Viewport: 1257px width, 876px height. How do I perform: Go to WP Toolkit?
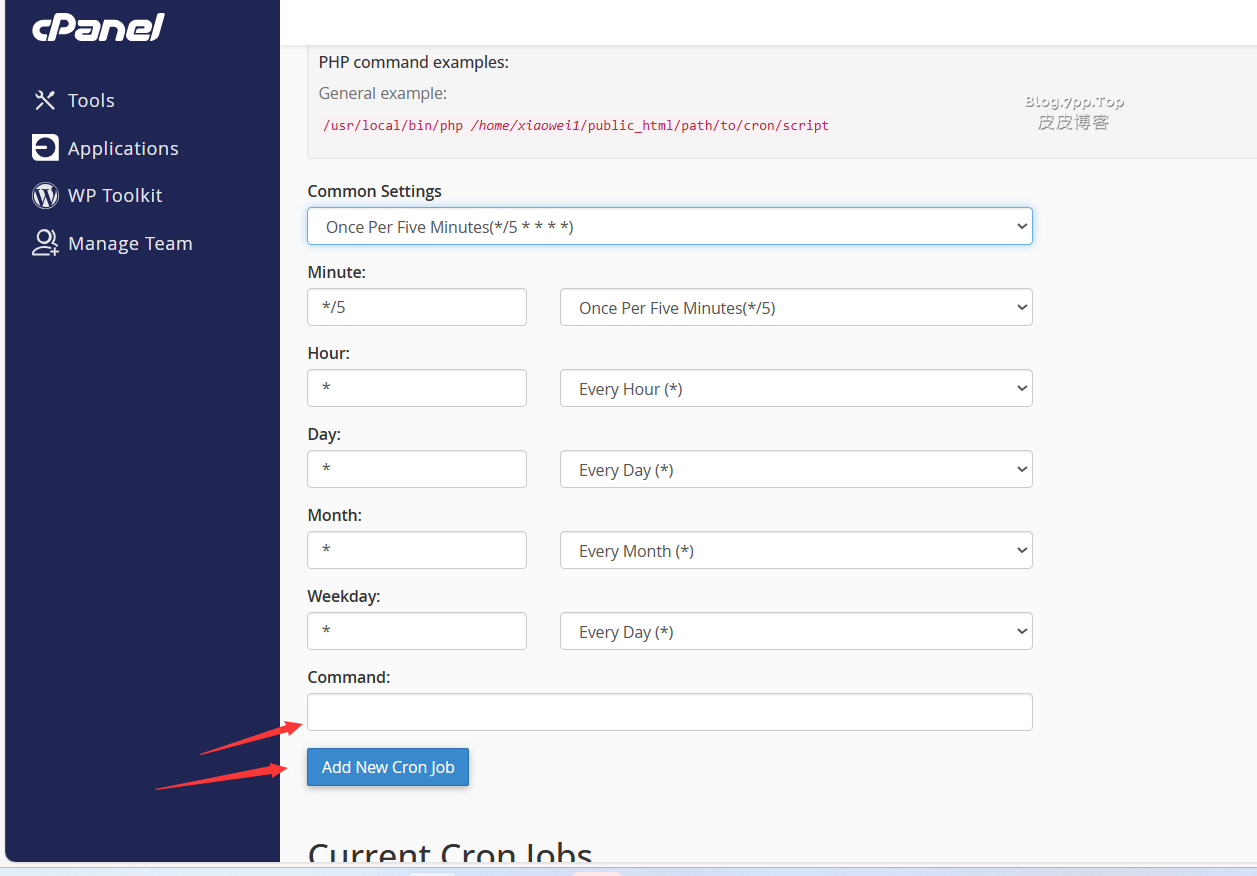pos(115,196)
